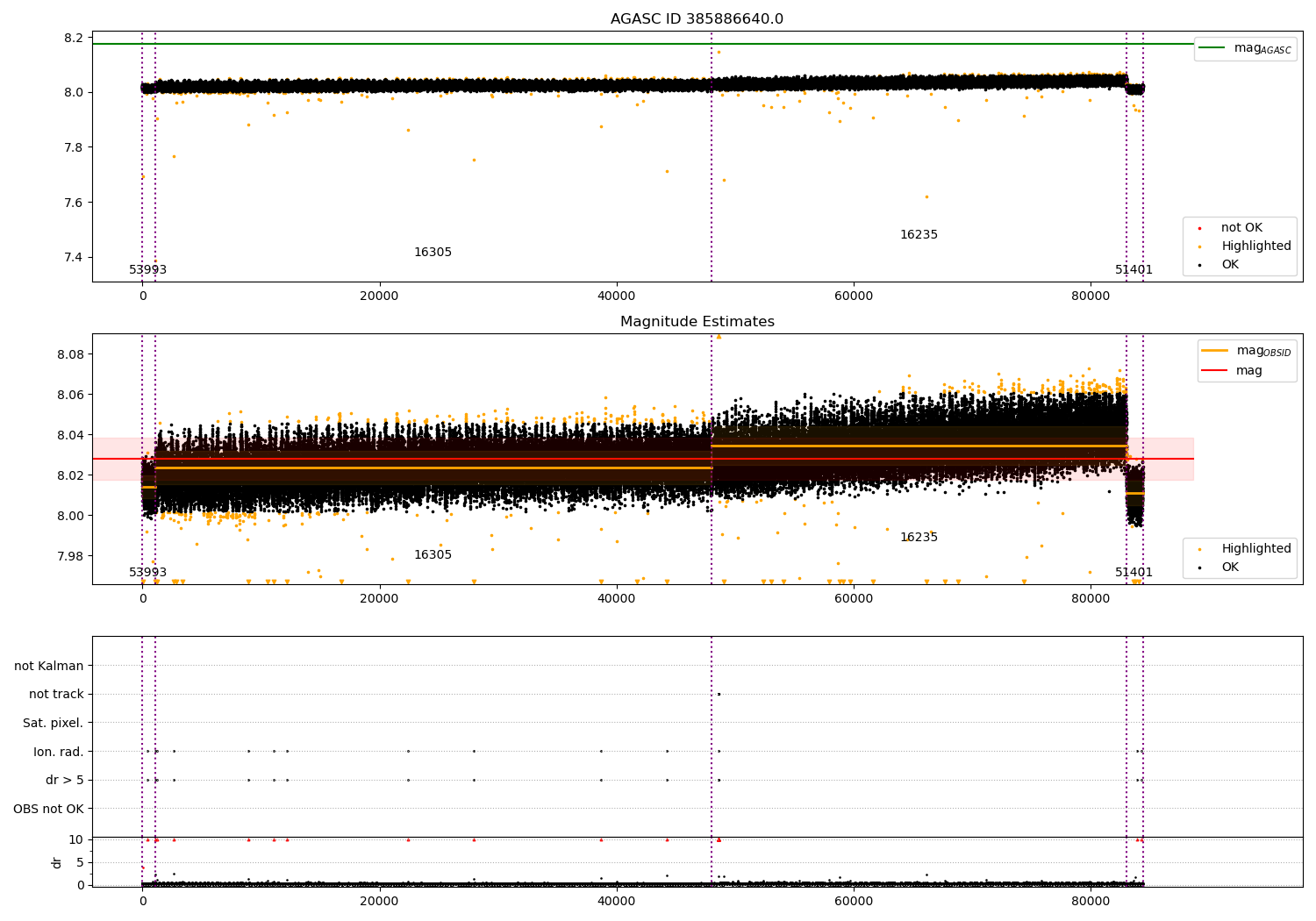Screen dimensions: 1316x921
Task: Click the 7.8 tick label
Action: point(75,147)
